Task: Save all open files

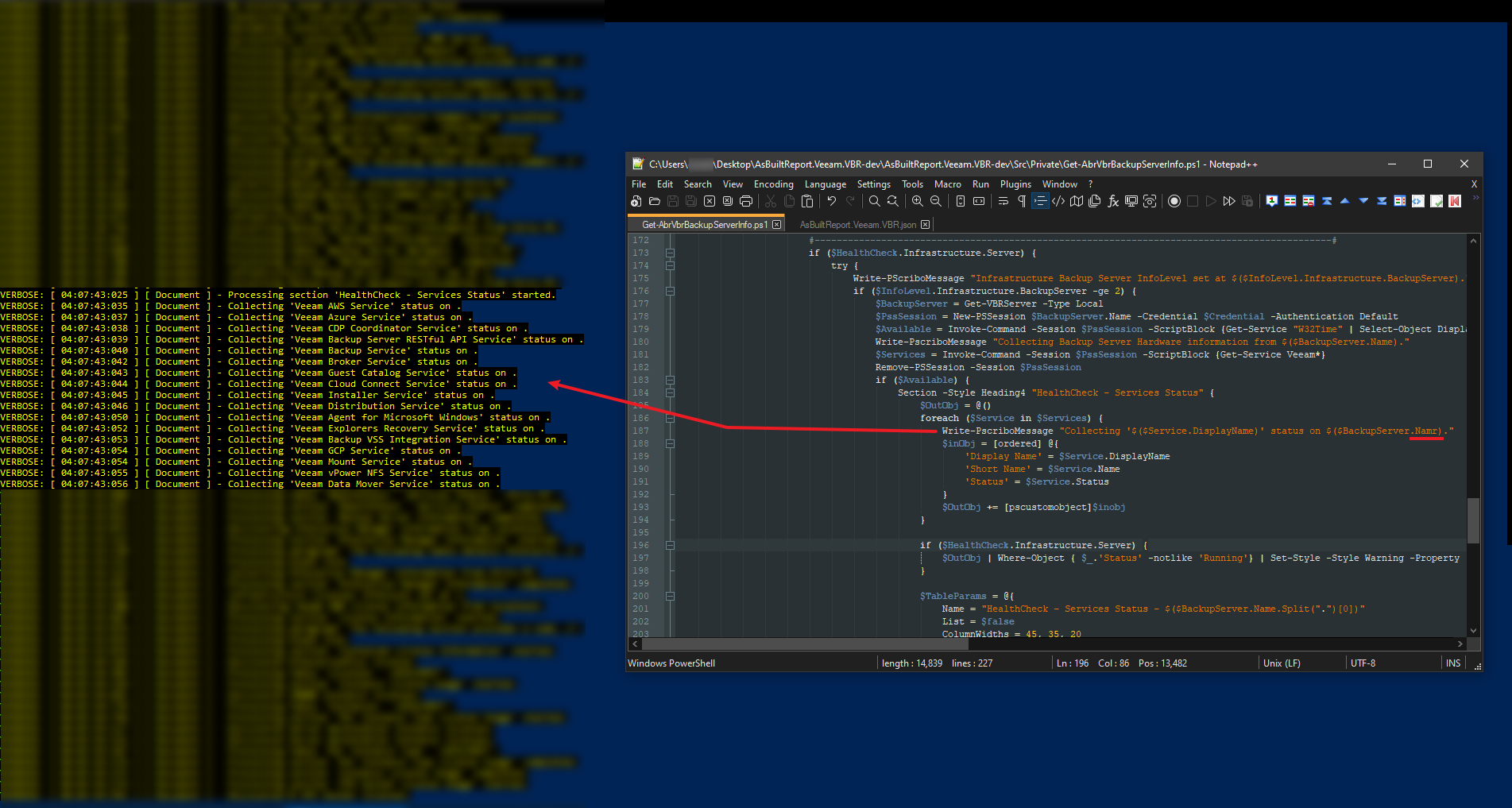Action: [691, 201]
